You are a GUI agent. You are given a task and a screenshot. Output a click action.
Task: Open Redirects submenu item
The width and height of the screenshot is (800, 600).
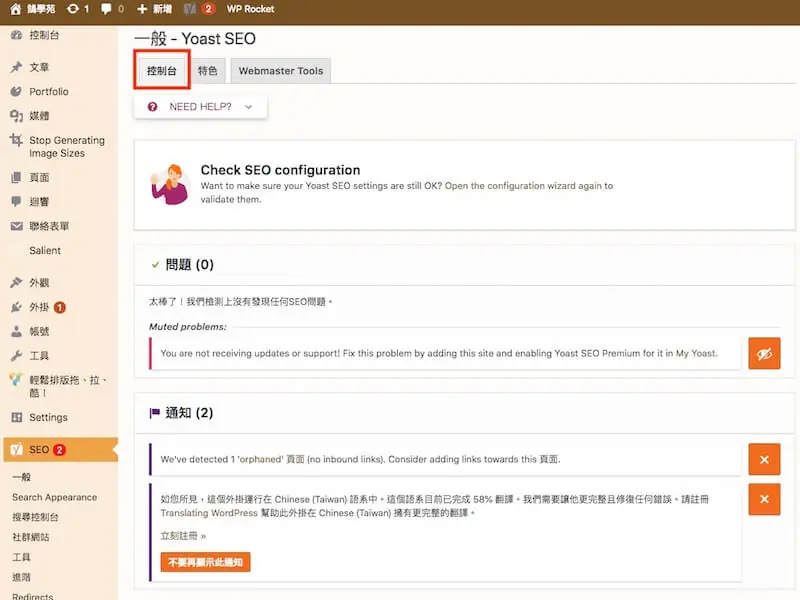33,596
